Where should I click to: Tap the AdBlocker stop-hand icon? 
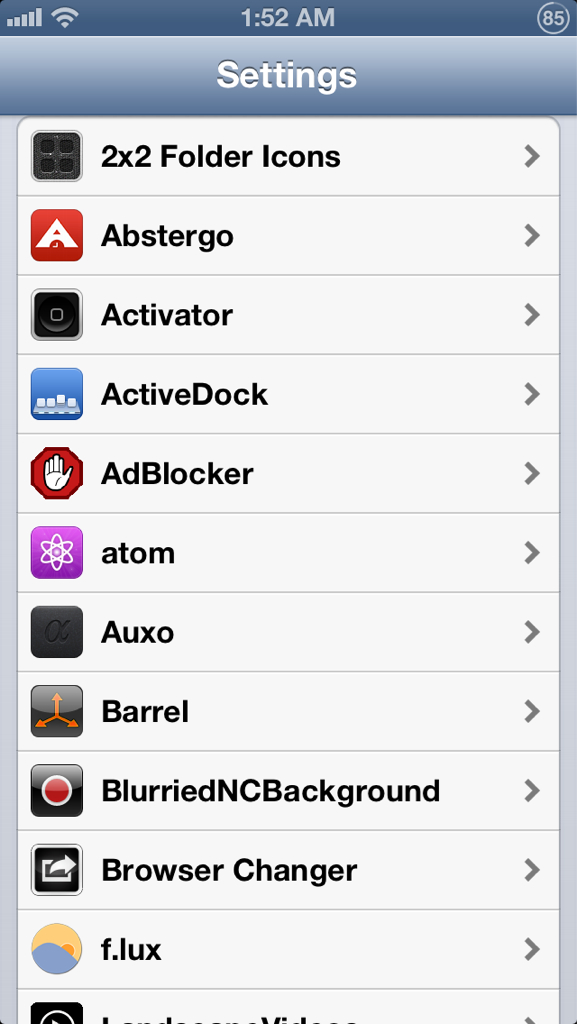[57, 473]
